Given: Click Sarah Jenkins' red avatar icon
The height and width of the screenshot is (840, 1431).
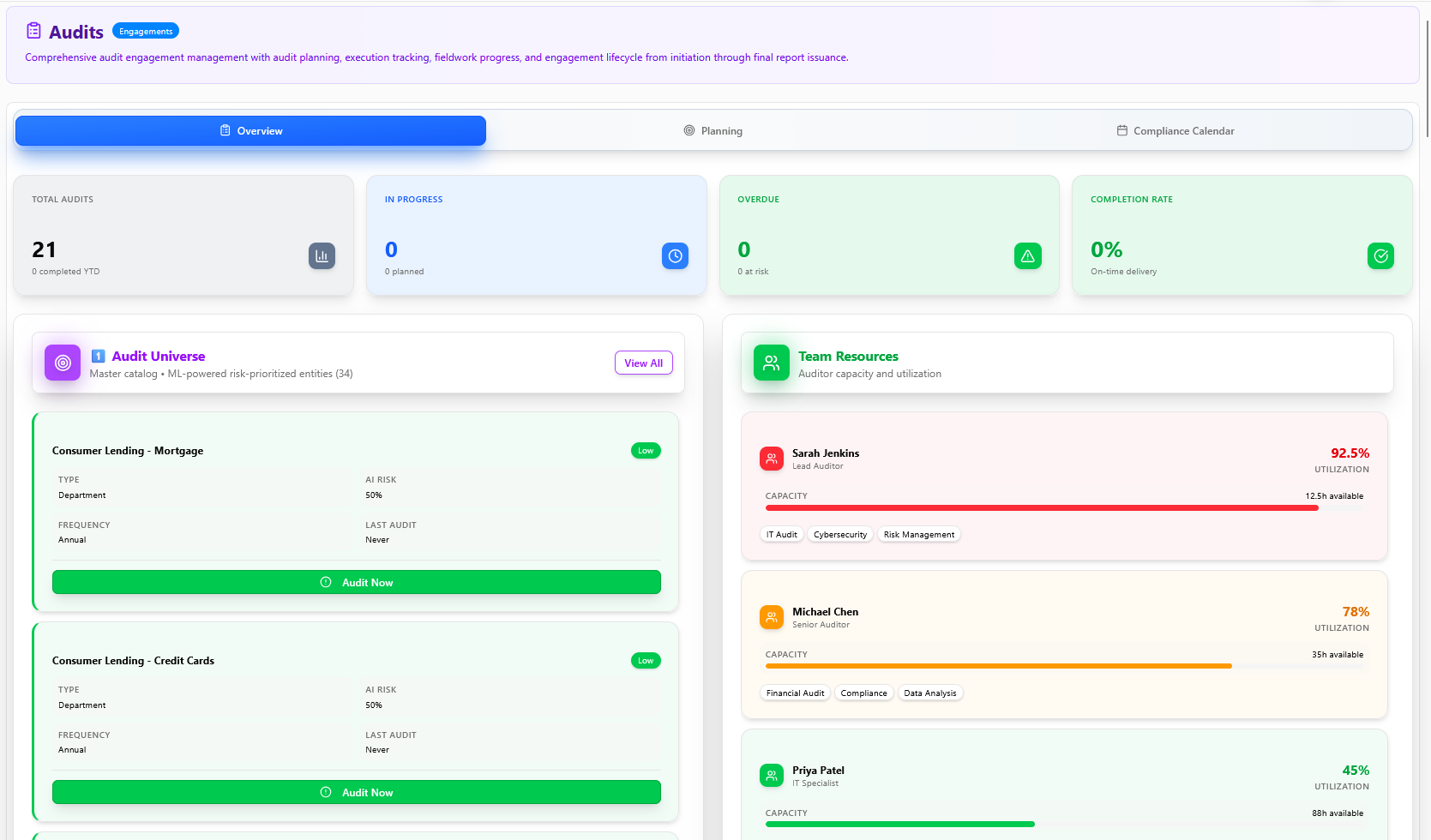Looking at the screenshot, I should click(771, 459).
